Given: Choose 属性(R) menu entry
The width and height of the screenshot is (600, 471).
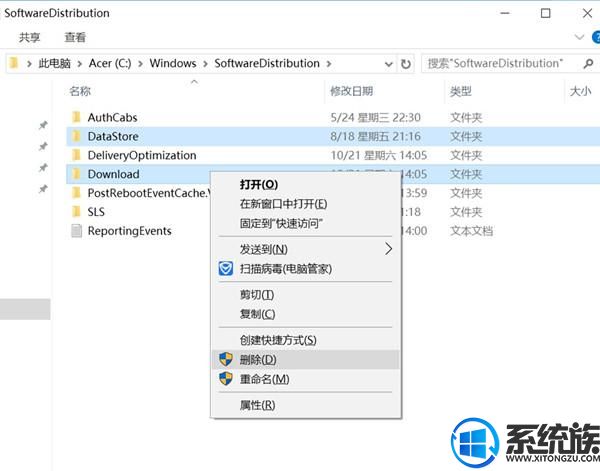Looking at the screenshot, I should click(305, 405).
